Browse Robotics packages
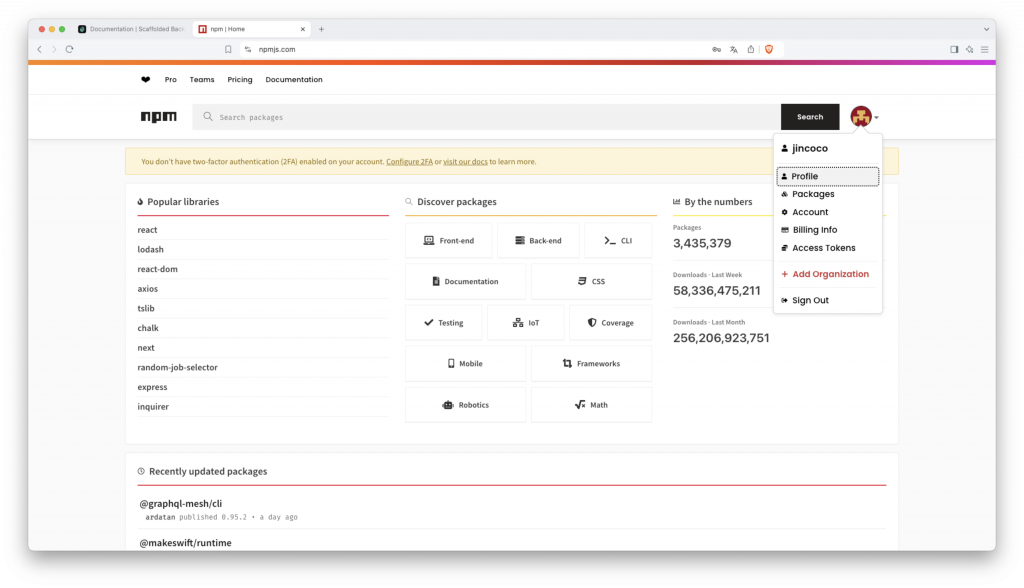 point(465,405)
